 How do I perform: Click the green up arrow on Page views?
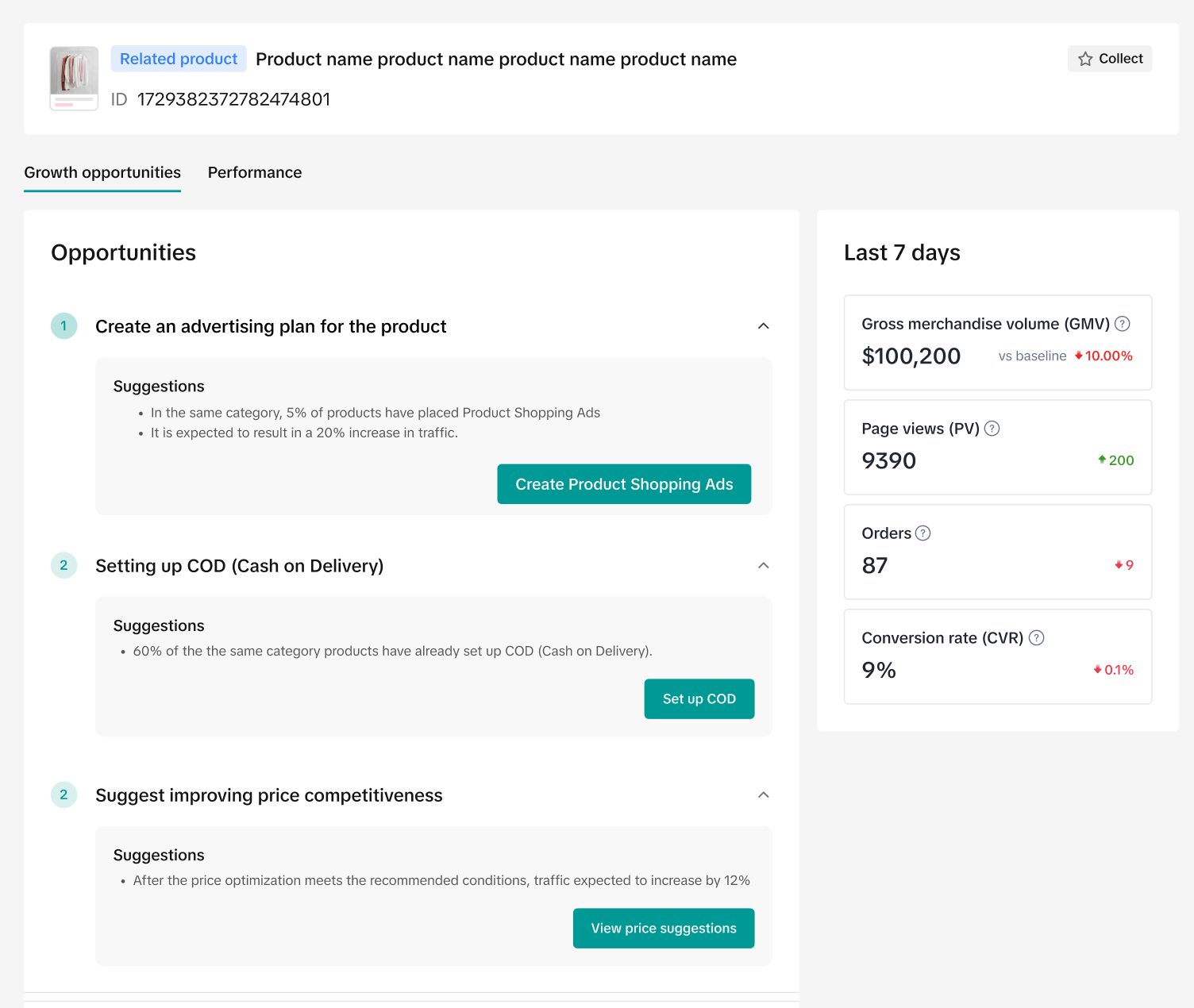[1102, 460]
